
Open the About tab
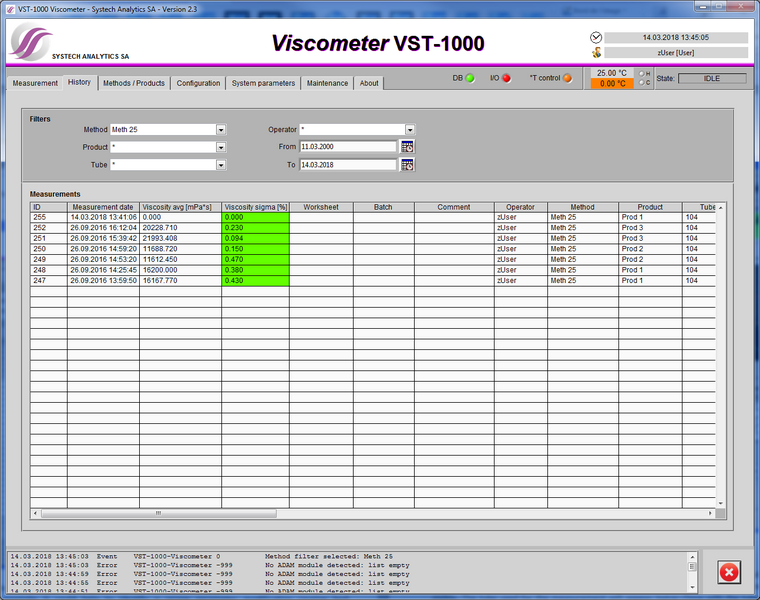[369, 83]
